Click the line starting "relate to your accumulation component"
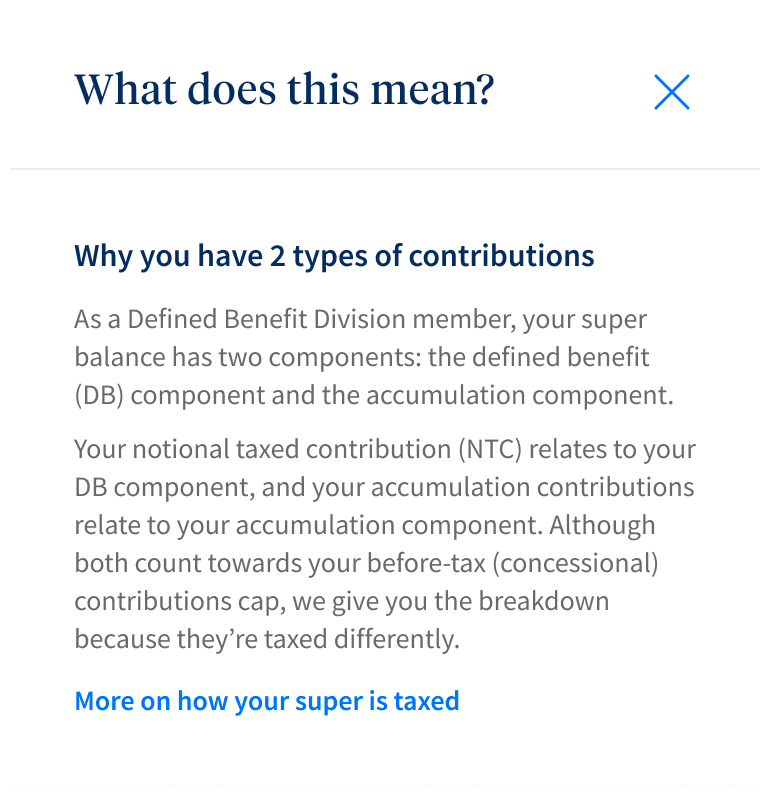This screenshot has width=768, height=802. [365, 525]
